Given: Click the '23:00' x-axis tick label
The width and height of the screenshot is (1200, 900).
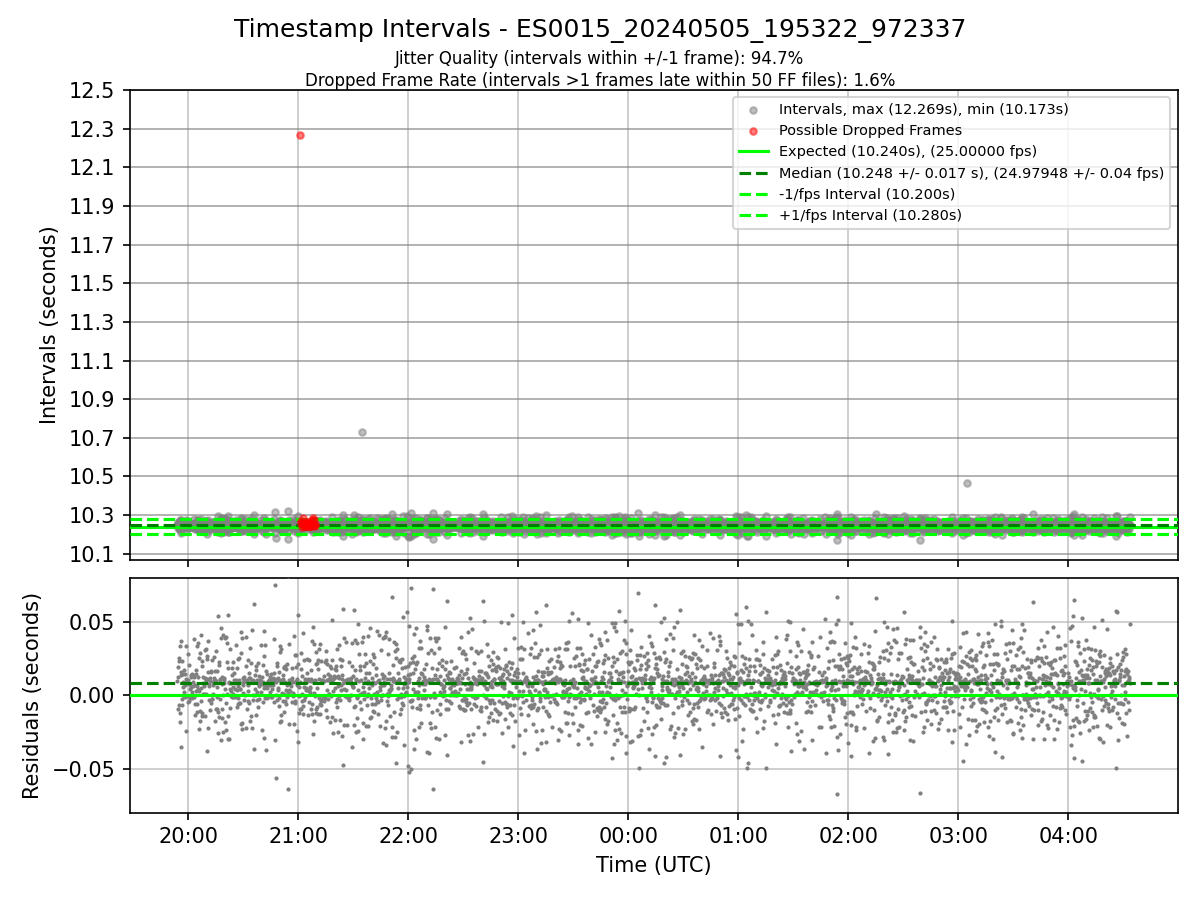Looking at the screenshot, I should (518, 835).
